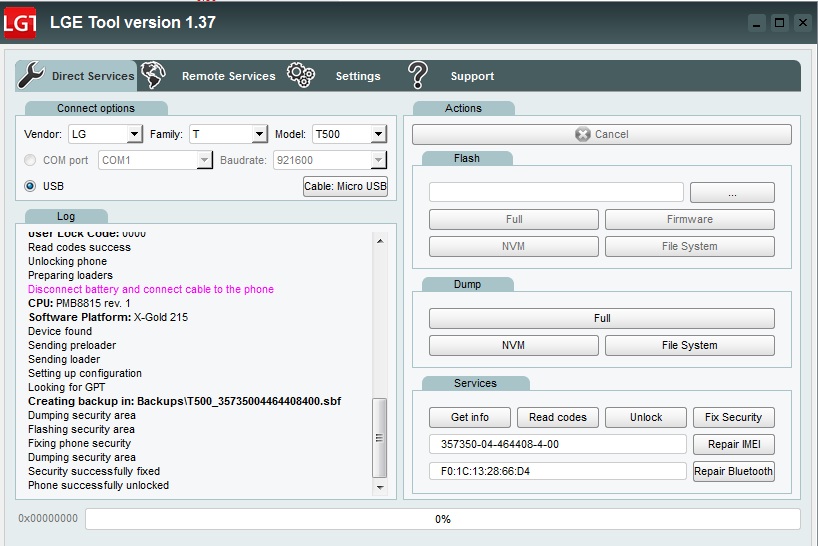Screen dimensions: 818x546
Task: Click the Bluetooth address field F0:1C:13:28:66:D4
Action: point(558,471)
